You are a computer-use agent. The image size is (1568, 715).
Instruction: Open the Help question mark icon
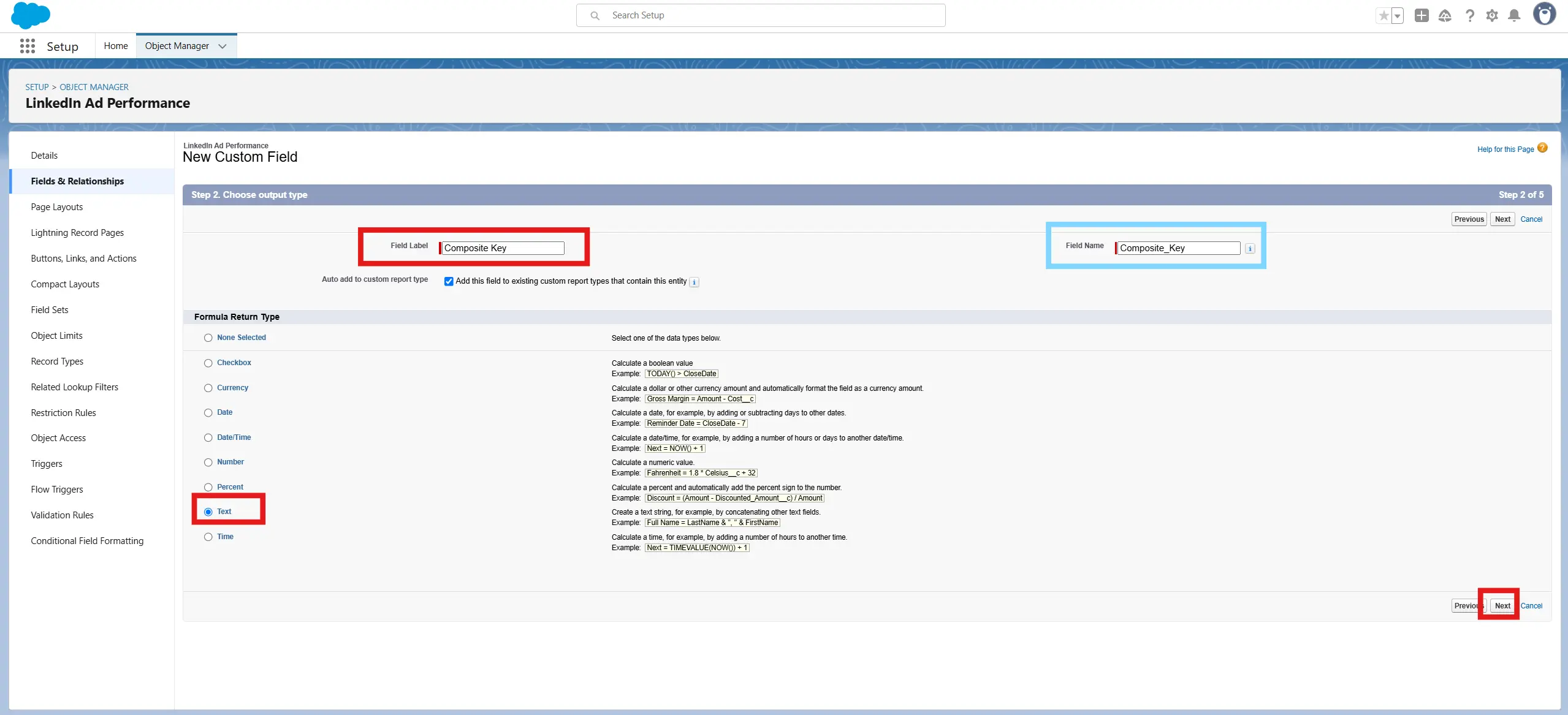[1469, 16]
